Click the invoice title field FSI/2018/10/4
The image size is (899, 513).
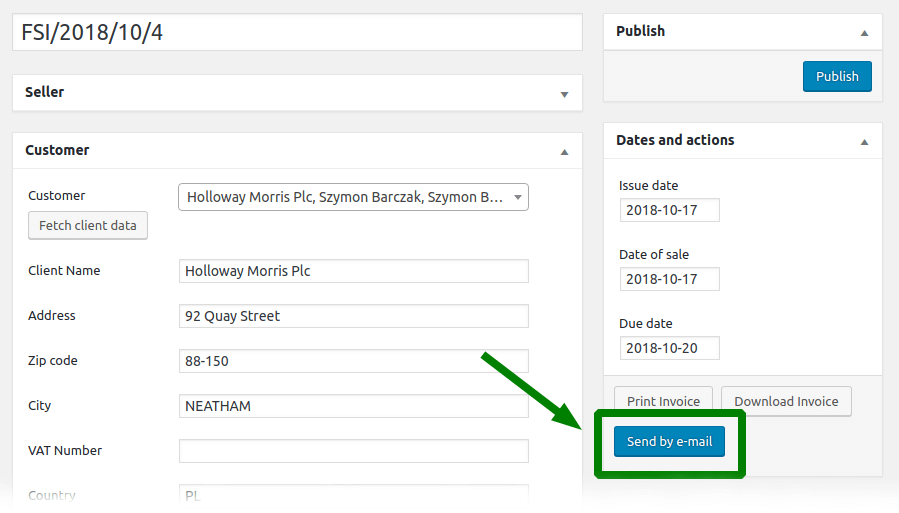click(x=297, y=32)
